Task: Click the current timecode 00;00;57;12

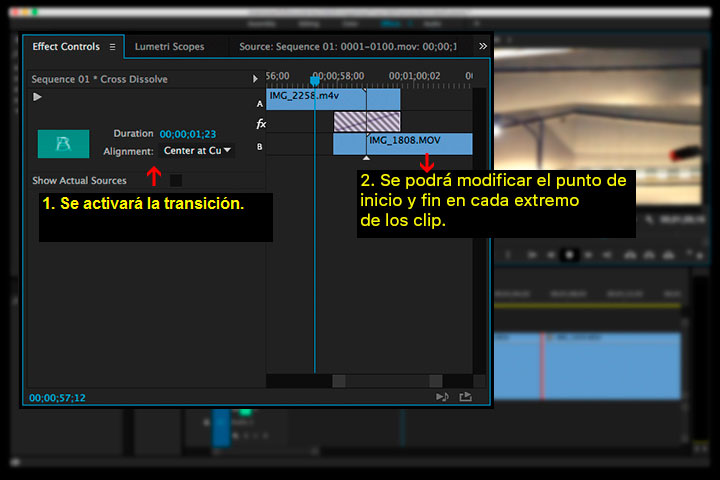Action: [57, 398]
